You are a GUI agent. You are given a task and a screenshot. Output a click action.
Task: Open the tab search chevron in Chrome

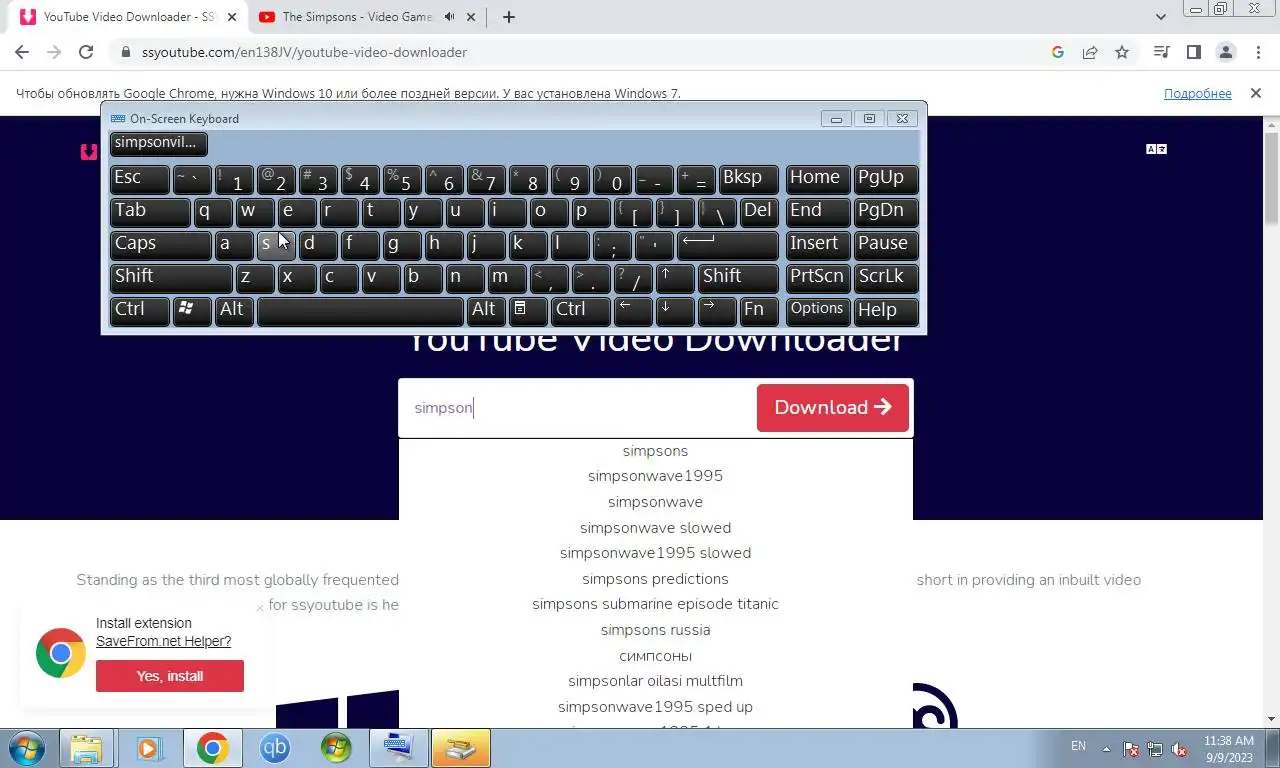pyautogui.click(x=1160, y=17)
